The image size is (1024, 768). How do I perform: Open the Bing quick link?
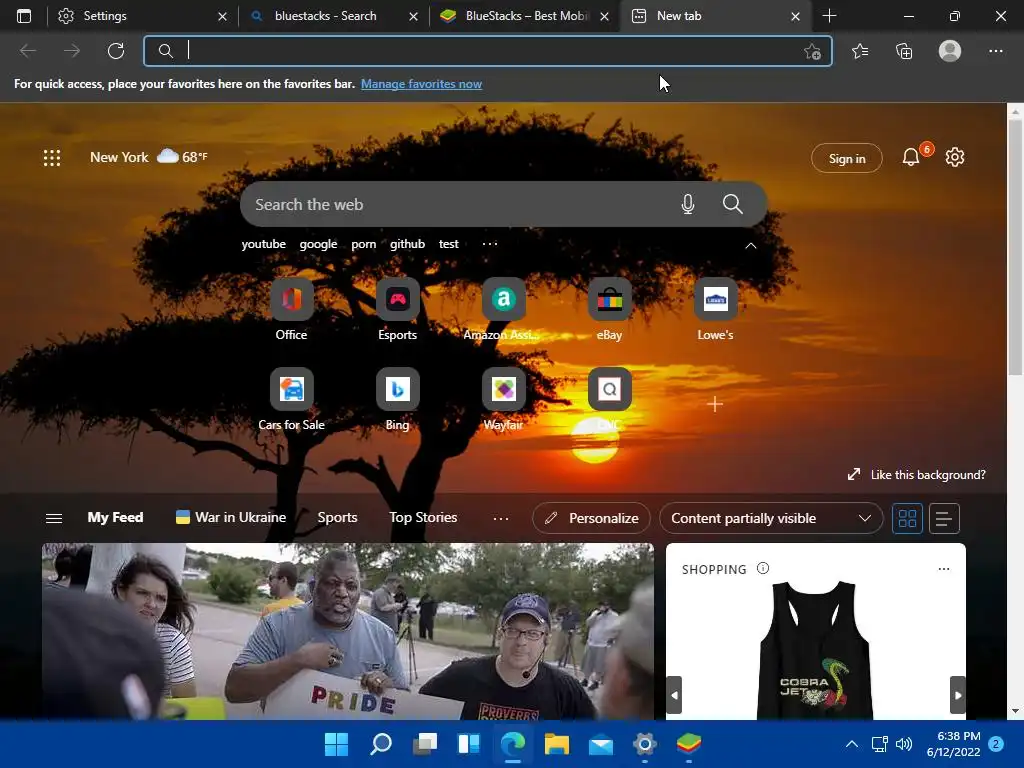(398, 400)
